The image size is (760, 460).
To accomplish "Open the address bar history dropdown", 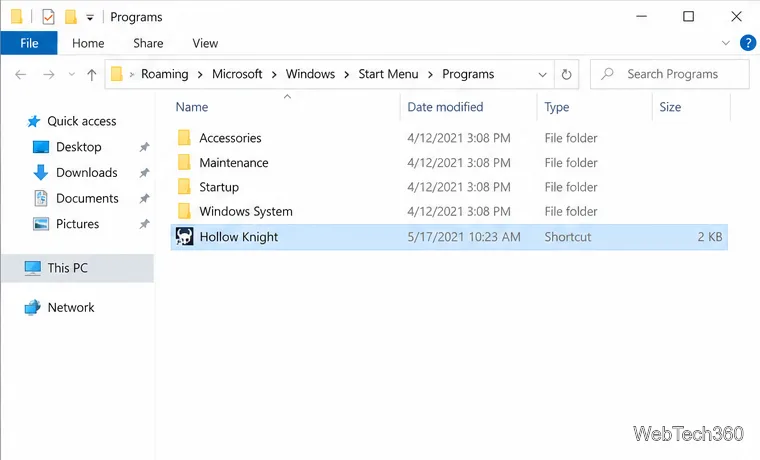I will coord(542,75).
